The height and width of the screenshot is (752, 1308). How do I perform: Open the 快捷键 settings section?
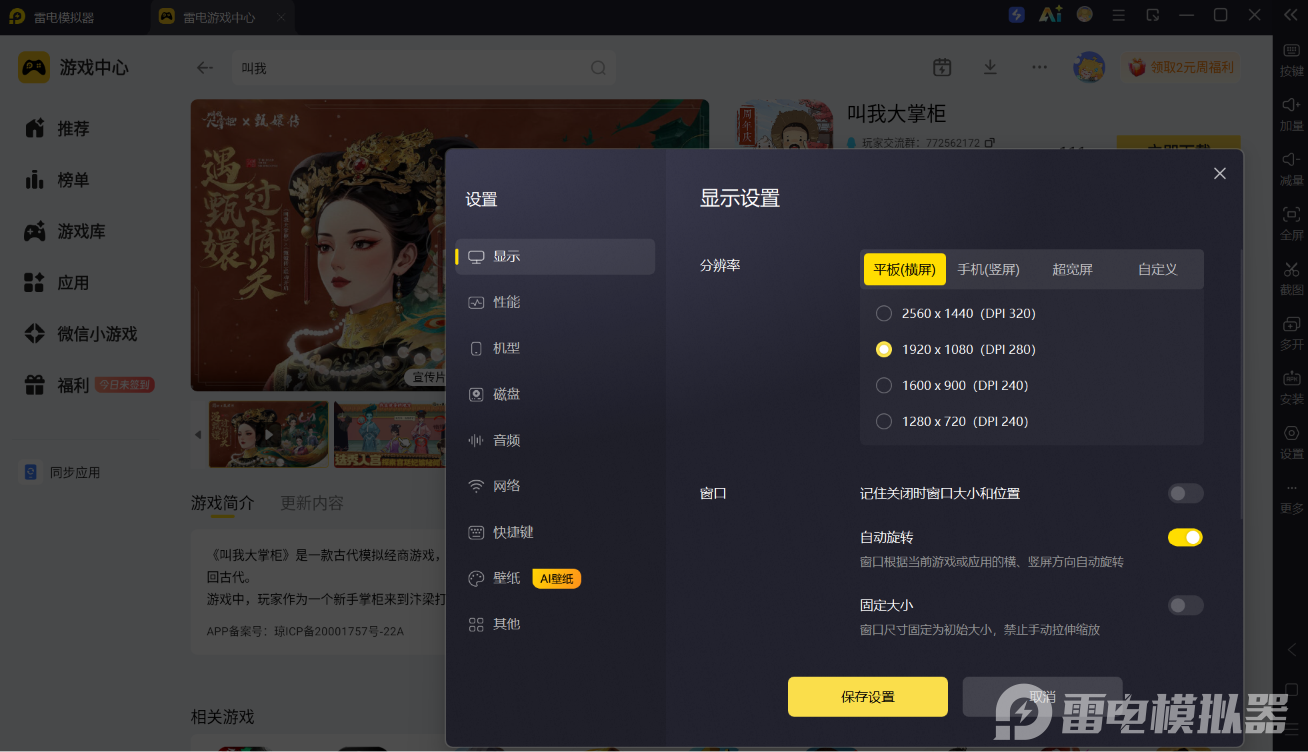(555, 532)
